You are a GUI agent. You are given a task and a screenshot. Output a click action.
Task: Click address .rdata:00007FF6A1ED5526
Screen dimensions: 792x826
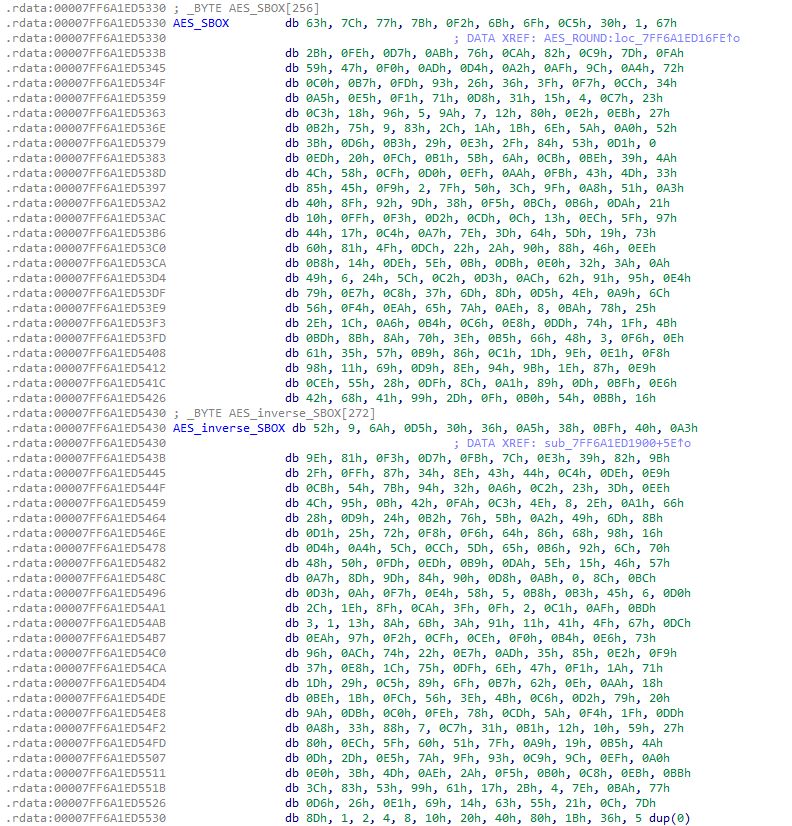[x=85, y=804]
